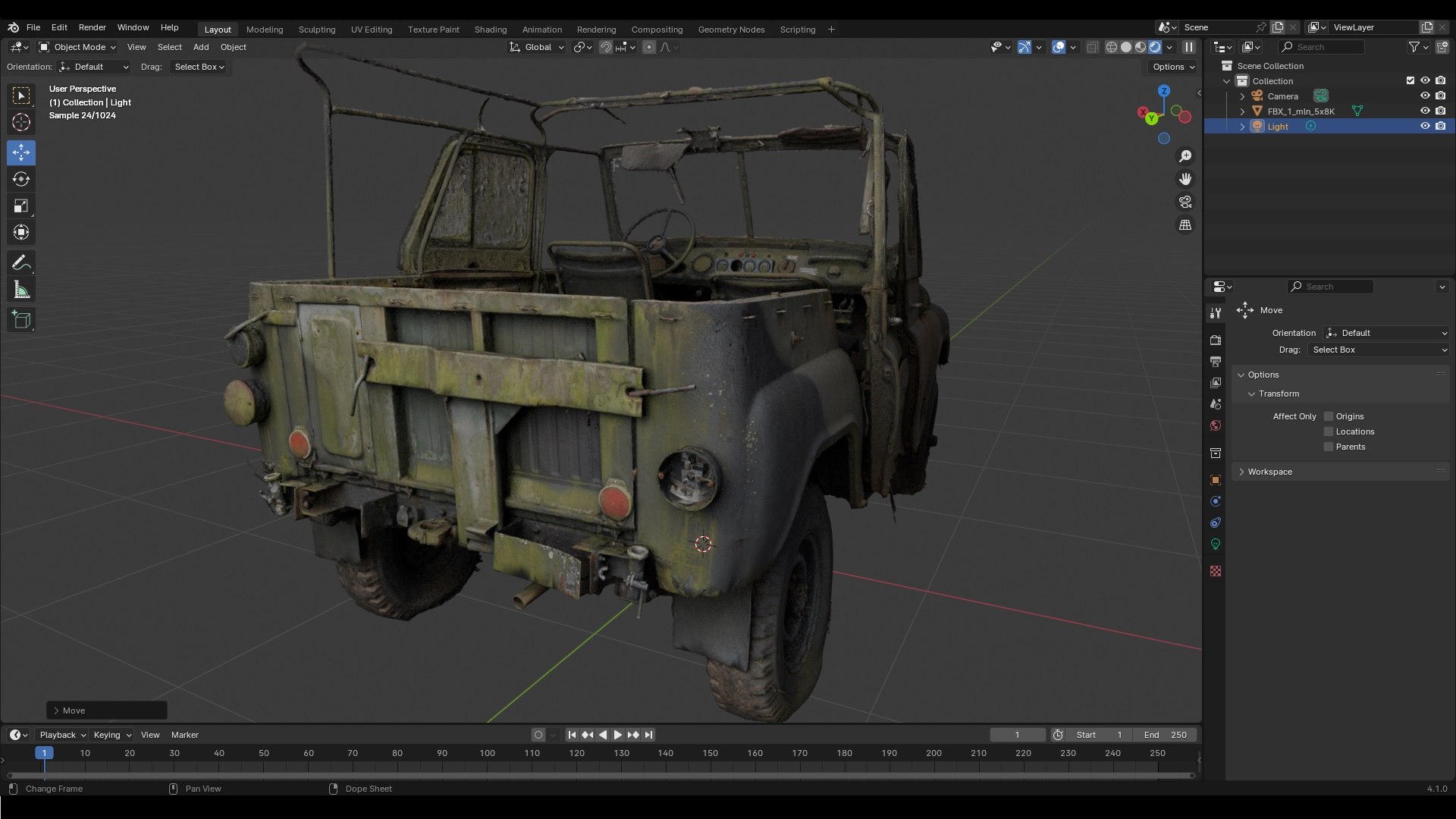Open the Render menu
The height and width of the screenshot is (819, 1456).
pyautogui.click(x=93, y=27)
